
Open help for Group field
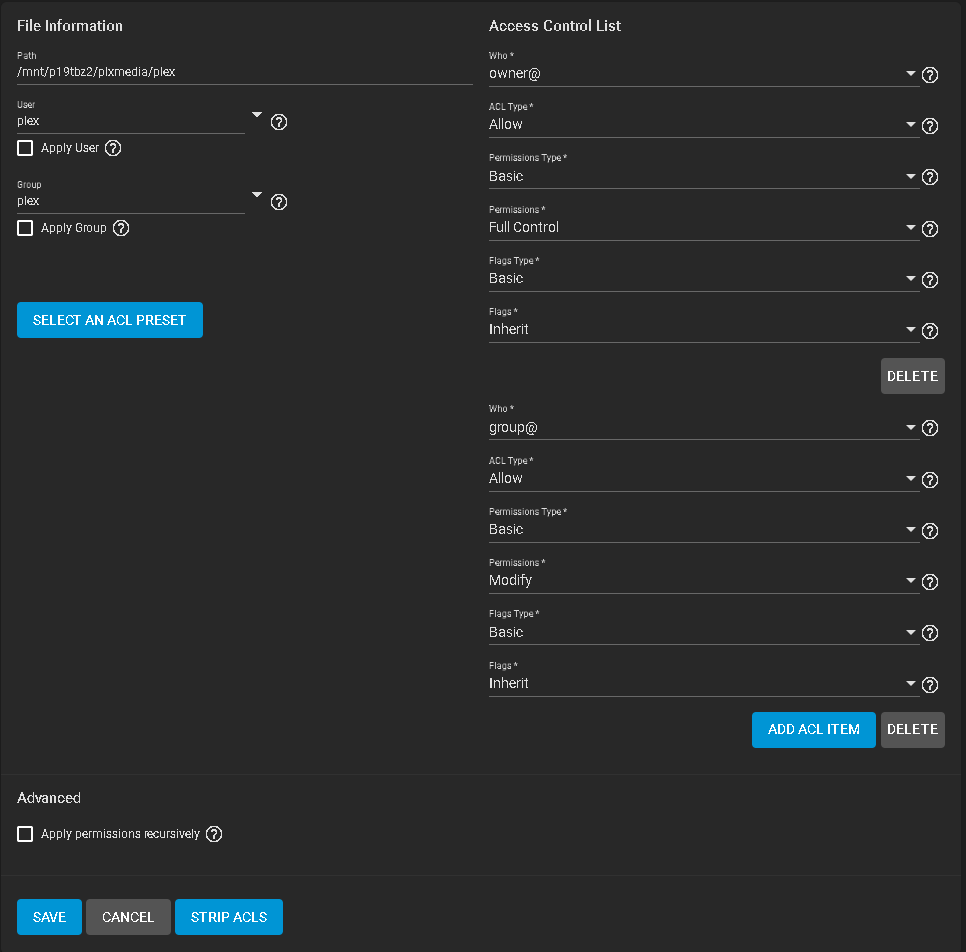[x=279, y=202]
